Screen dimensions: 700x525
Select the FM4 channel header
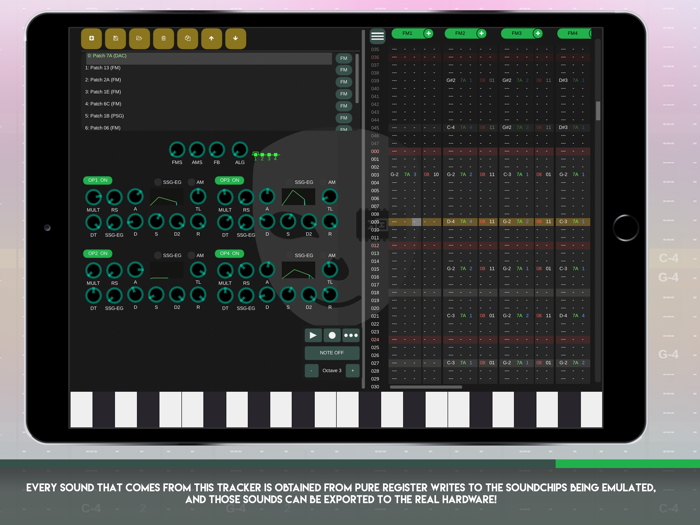pos(573,33)
